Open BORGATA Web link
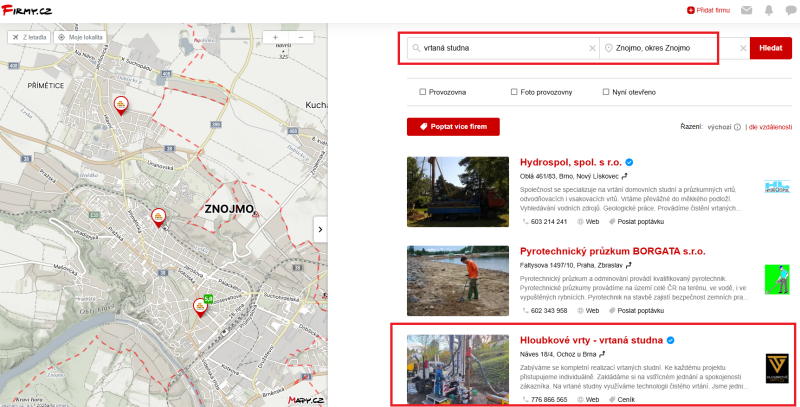This screenshot has height=407, width=800. coord(588,311)
